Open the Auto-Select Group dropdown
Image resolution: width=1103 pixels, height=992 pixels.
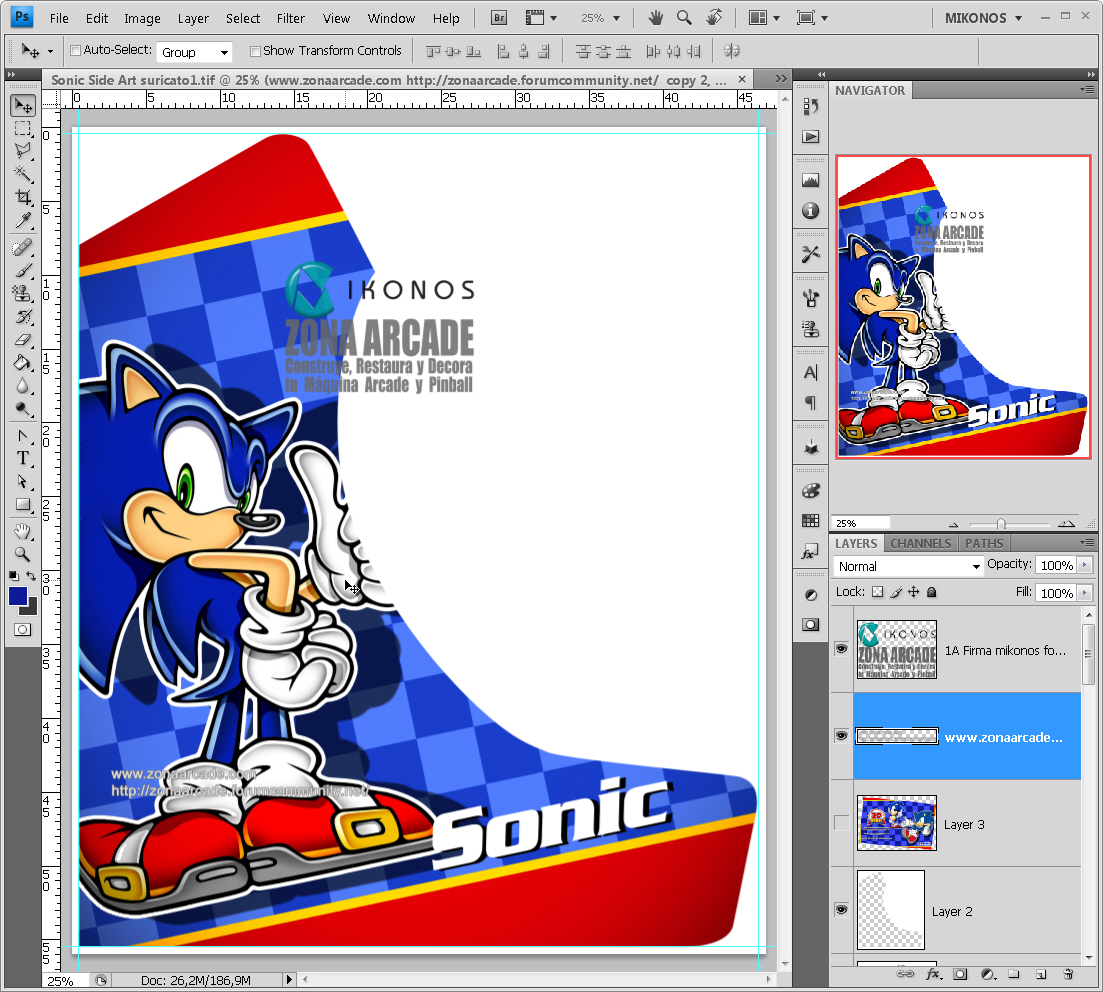click(x=194, y=52)
